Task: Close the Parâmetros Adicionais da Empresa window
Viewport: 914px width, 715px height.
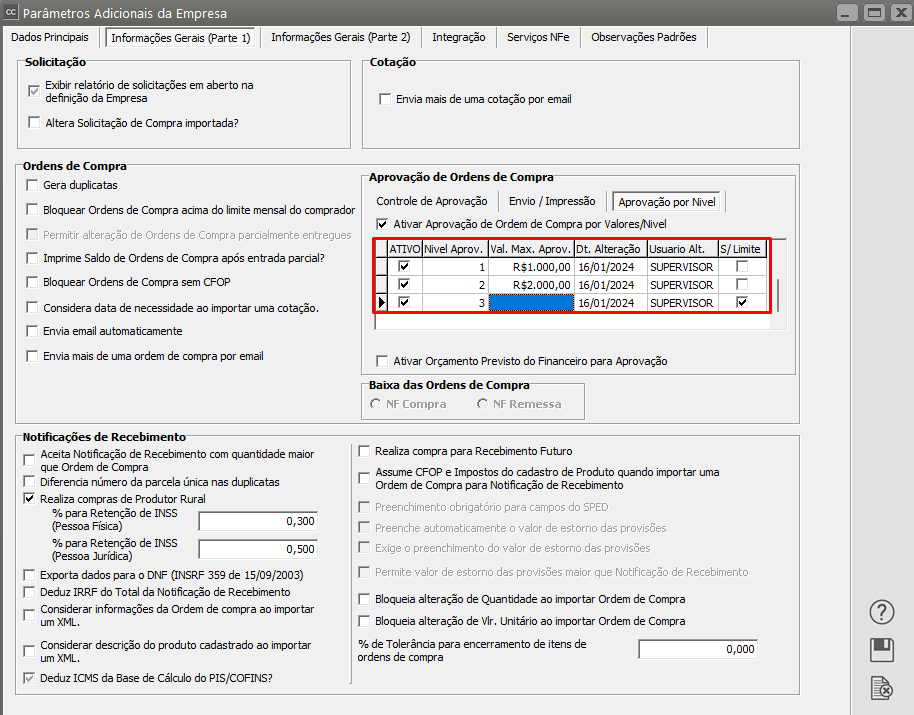Action: pos(899,13)
